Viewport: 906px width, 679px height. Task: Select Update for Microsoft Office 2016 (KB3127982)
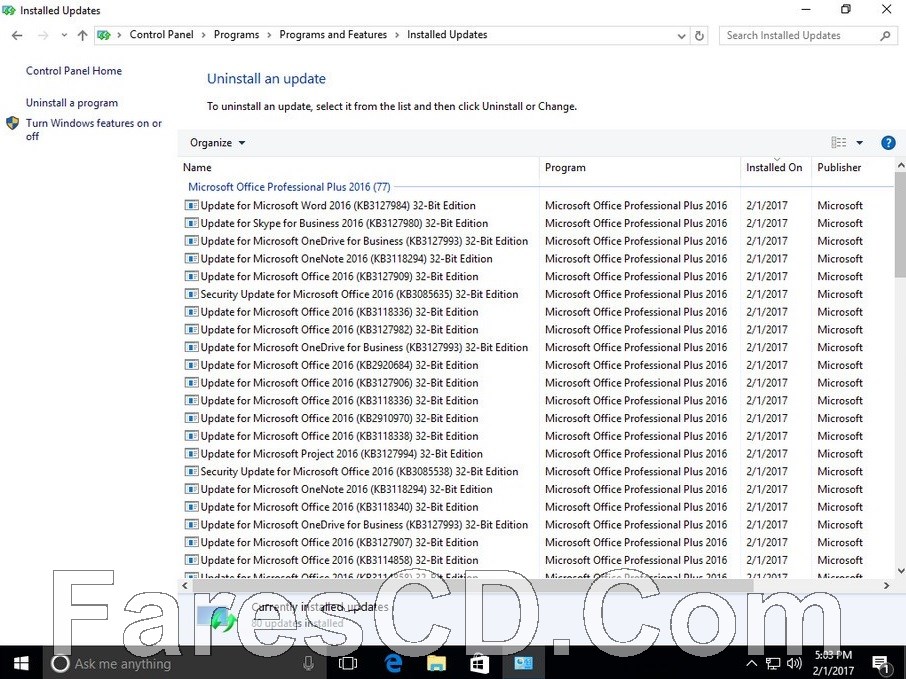click(339, 330)
